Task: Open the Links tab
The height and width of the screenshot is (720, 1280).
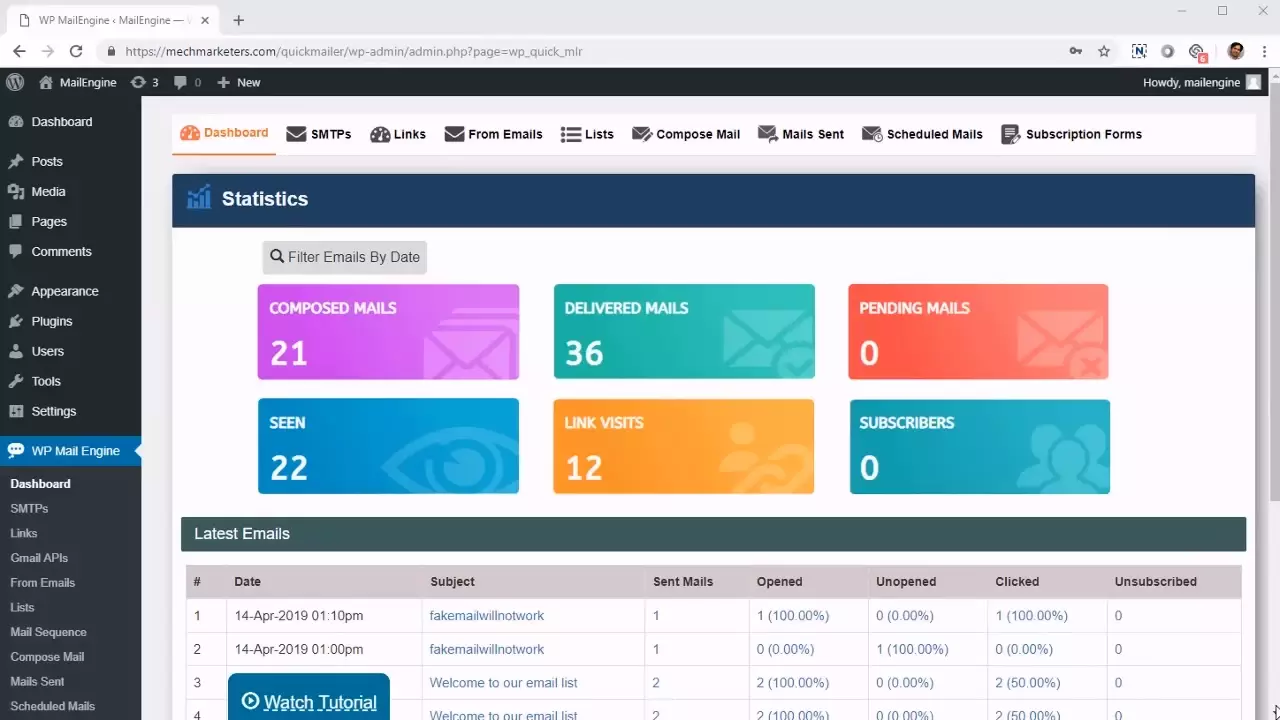Action: (398, 134)
